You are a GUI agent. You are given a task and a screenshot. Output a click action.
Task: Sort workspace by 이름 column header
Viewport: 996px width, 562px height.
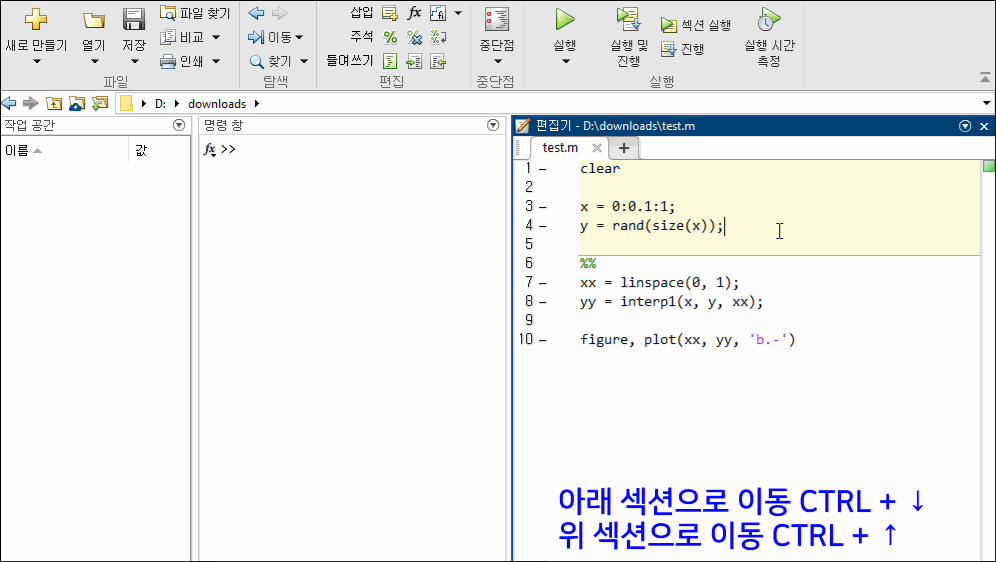(x=64, y=151)
